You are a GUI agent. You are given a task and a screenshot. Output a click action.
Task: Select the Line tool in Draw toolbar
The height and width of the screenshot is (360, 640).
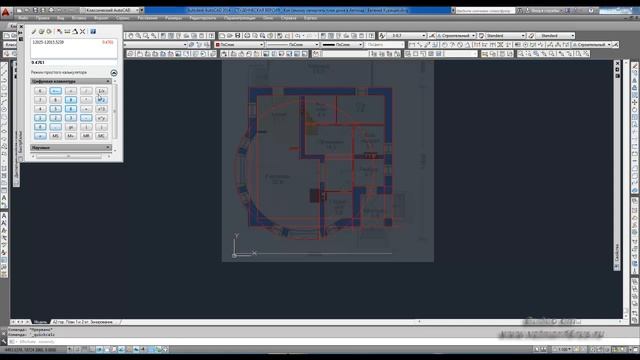(4, 65)
